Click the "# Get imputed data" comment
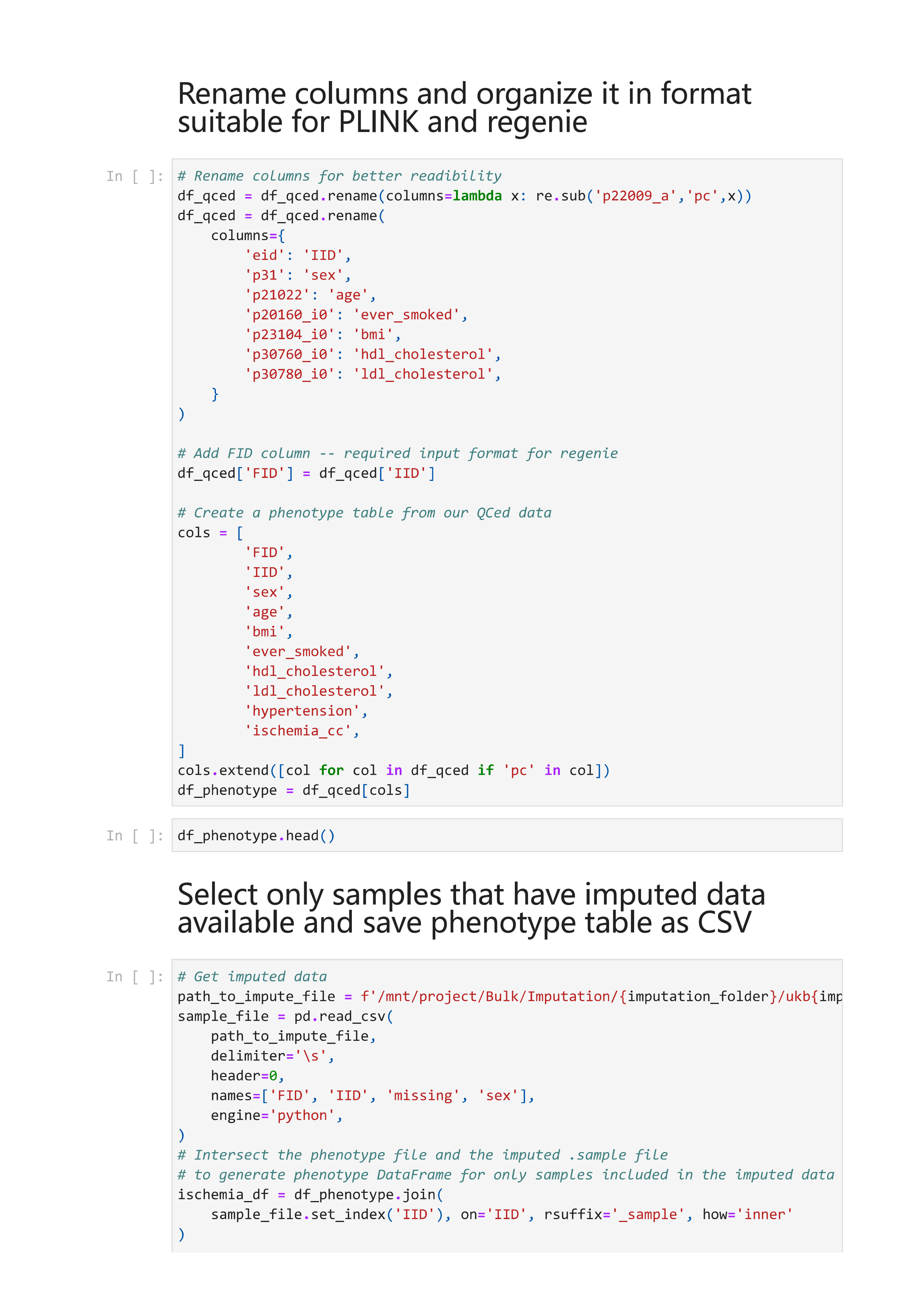924x1307 pixels. pos(252,977)
